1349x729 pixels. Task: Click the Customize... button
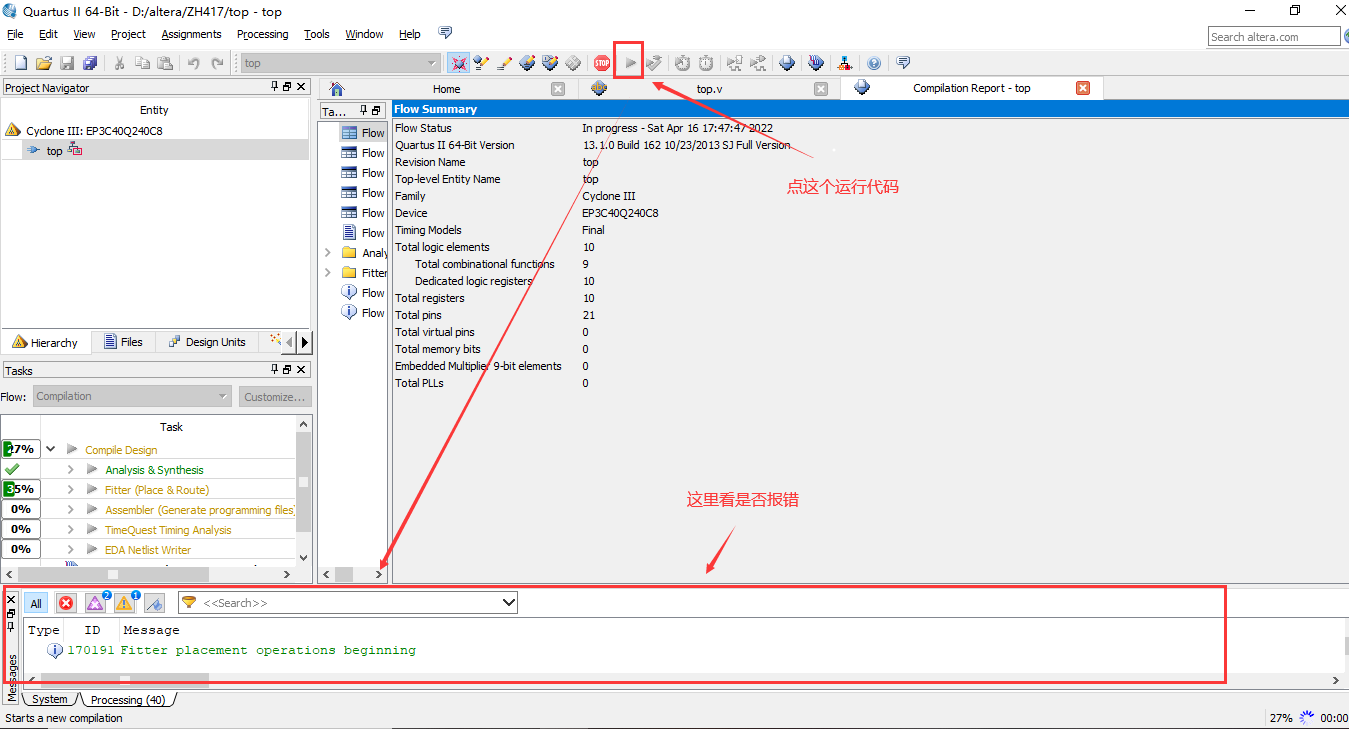[275, 396]
